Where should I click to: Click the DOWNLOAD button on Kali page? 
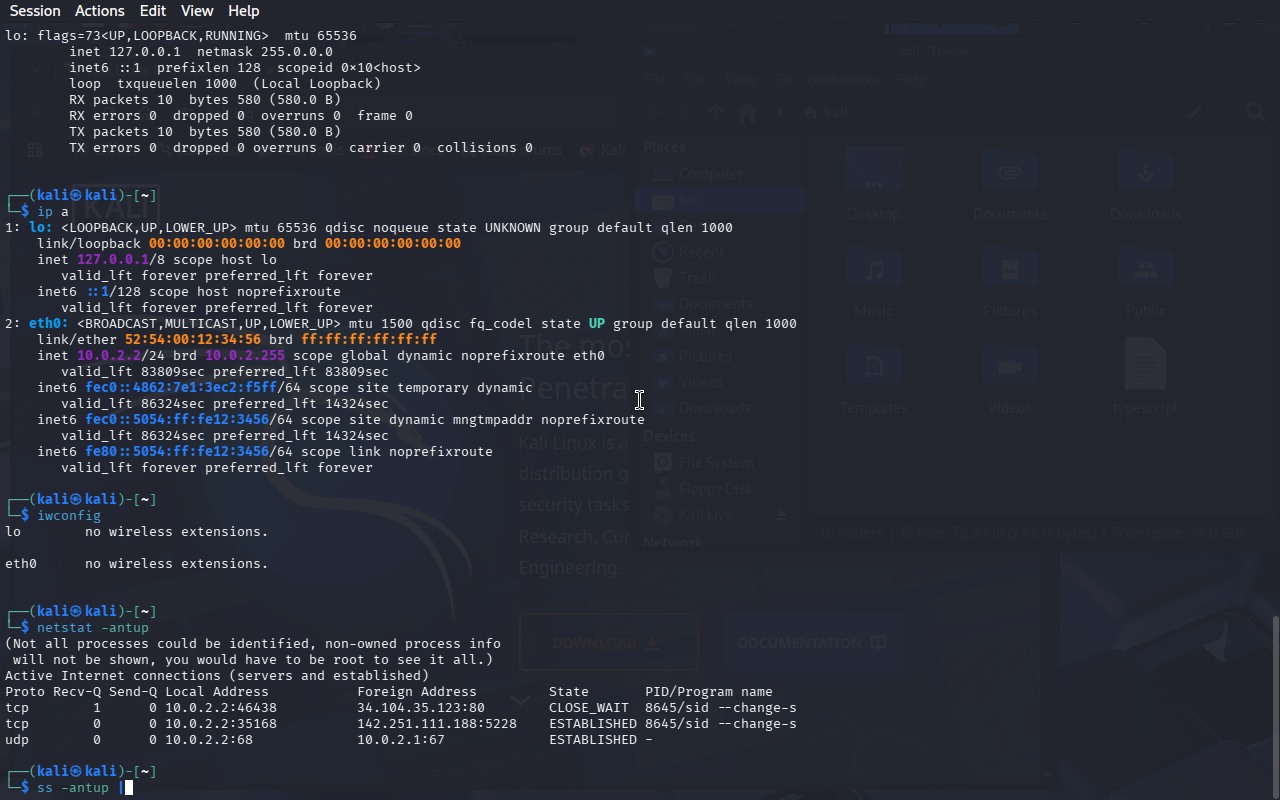click(x=609, y=643)
